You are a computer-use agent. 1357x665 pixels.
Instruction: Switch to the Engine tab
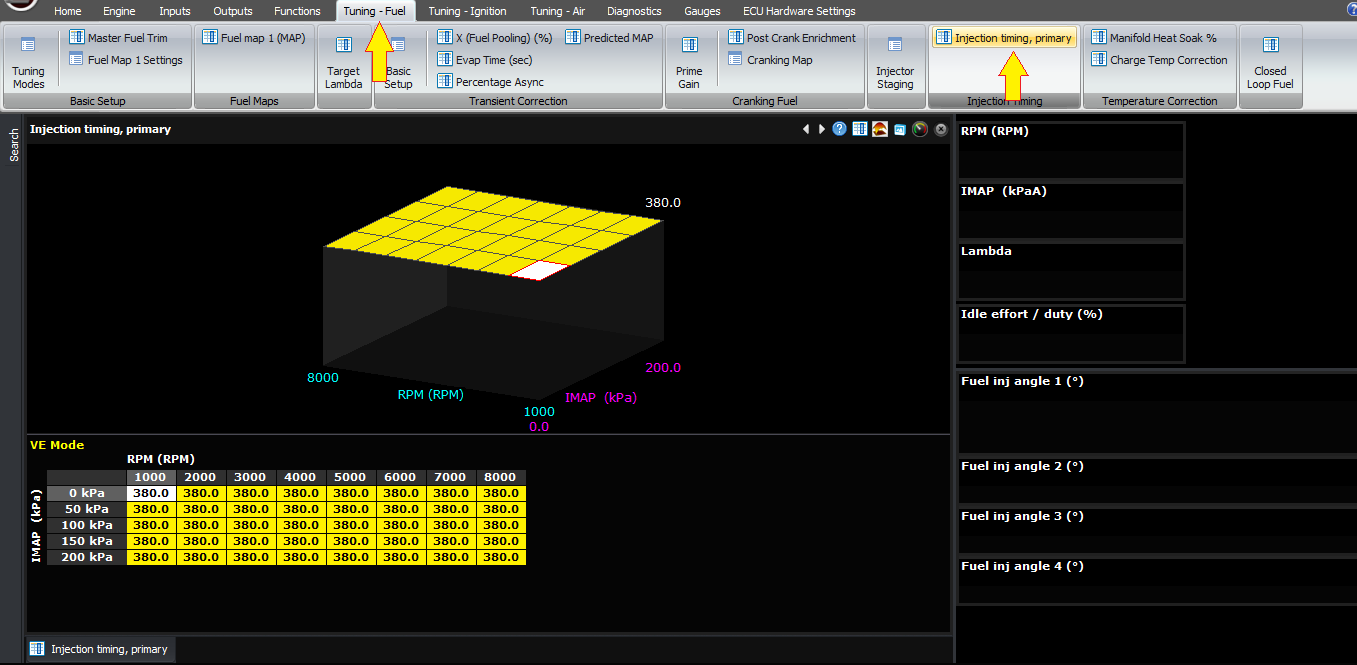coord(120,11)
